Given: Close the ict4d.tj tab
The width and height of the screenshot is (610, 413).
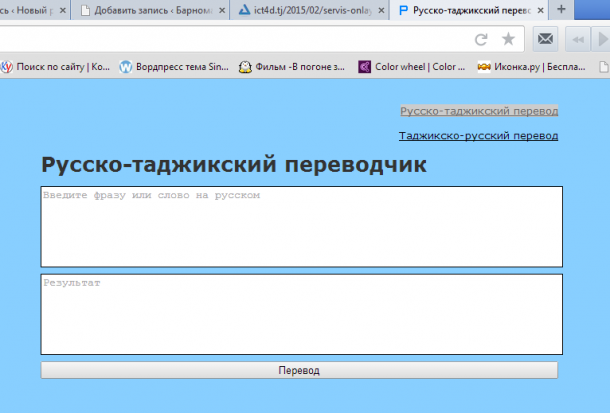Looking at the screenshot, I should point(381,11).
